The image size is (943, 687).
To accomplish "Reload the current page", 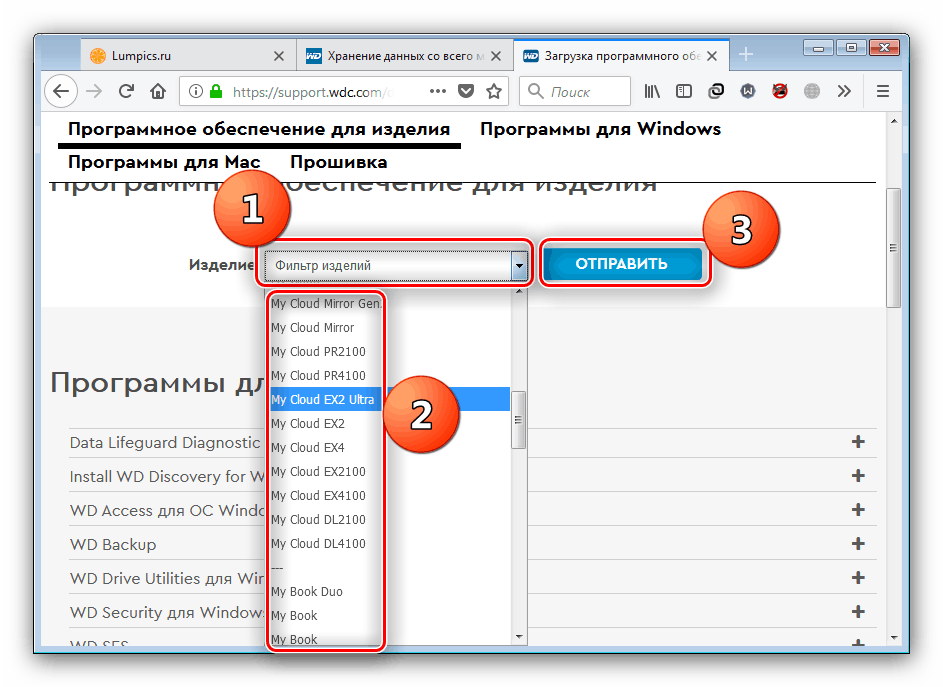I will (x=126, y=91).
